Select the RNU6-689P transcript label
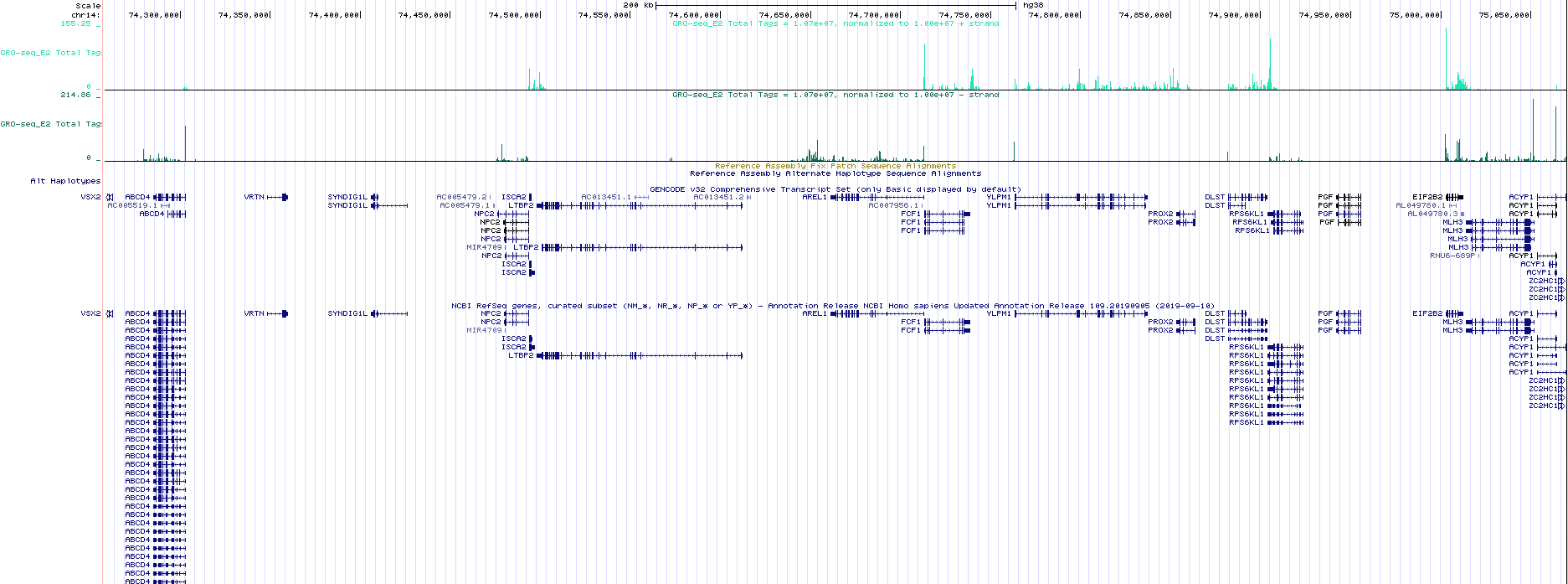 point(1452,256)
